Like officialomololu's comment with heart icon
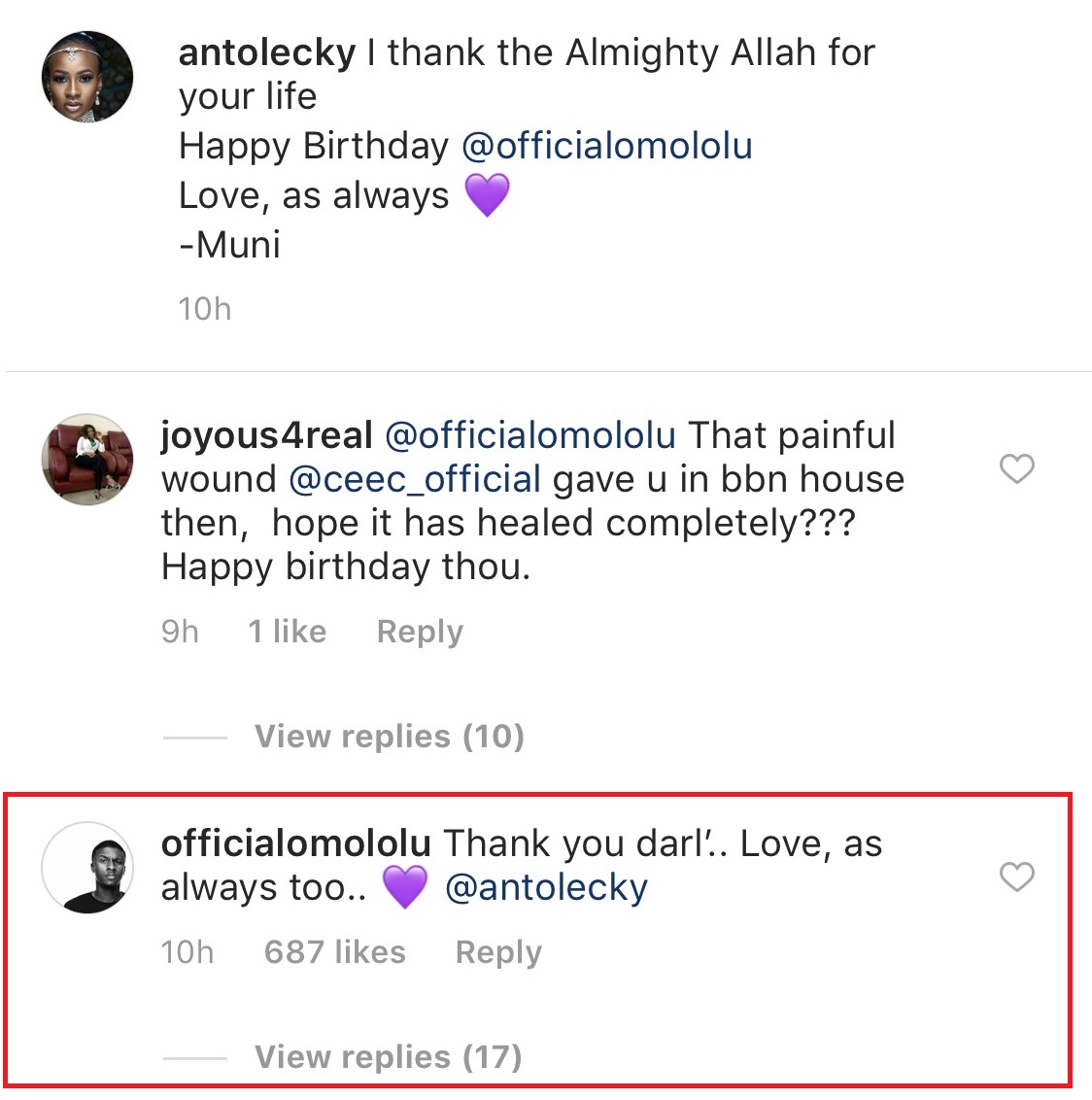This screenshot has width=1092, height=1100. point(1017,877)
